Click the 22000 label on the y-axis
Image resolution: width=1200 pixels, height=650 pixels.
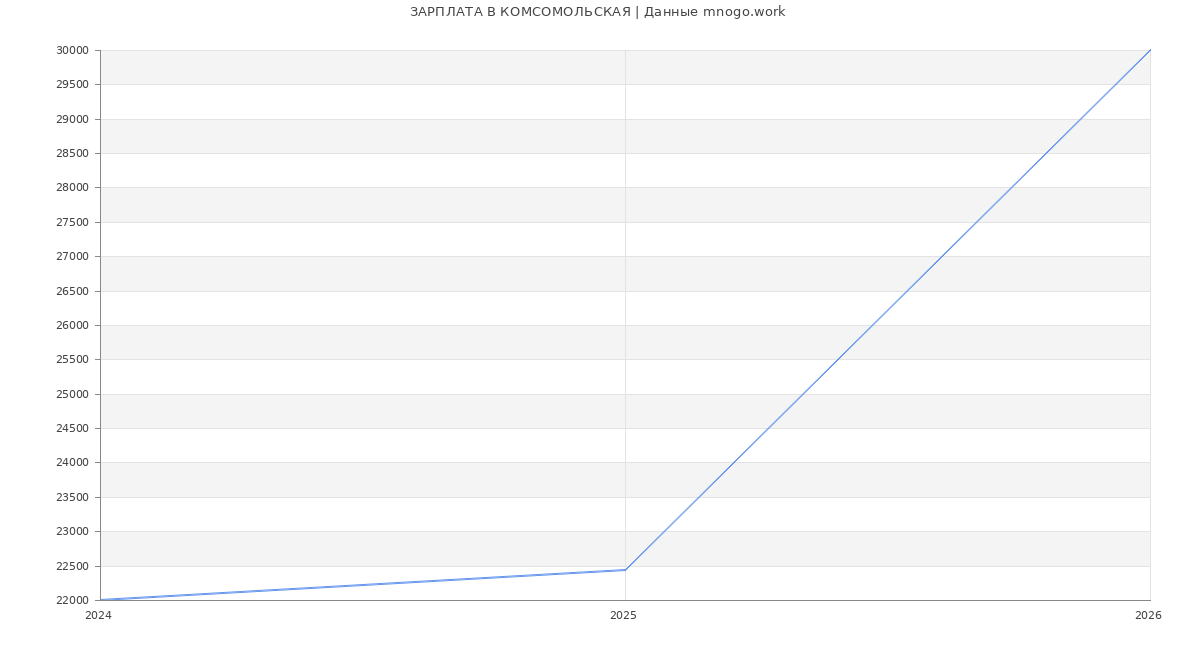[73, 600]
